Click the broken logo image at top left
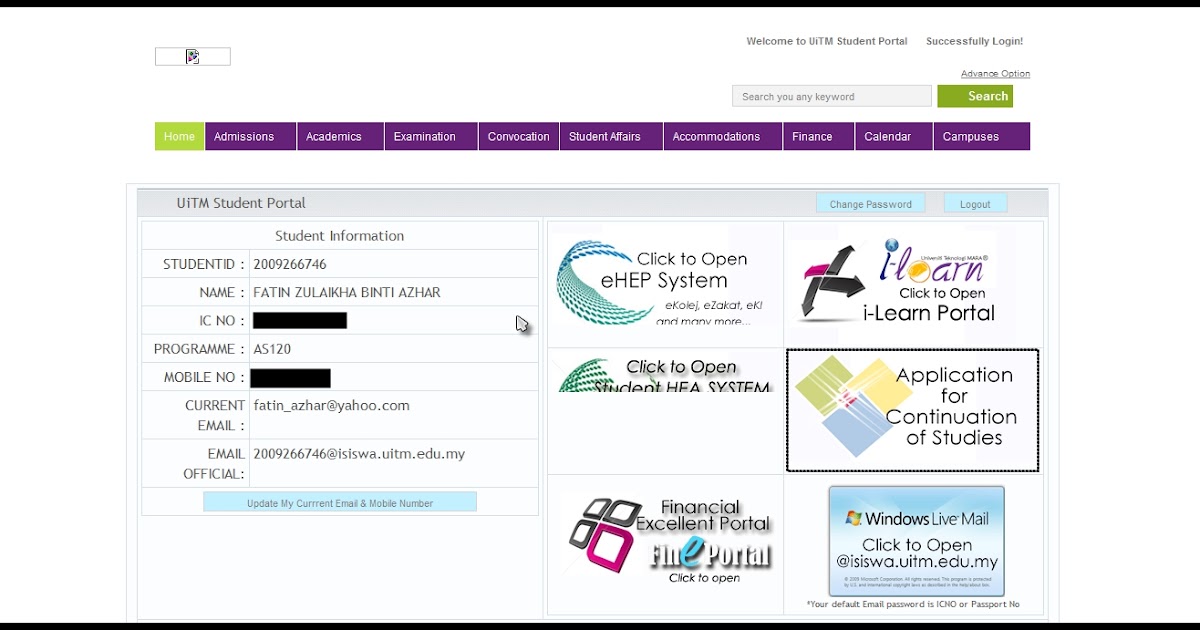Viewport: 1200px width, 630px height. coord(193,57)
